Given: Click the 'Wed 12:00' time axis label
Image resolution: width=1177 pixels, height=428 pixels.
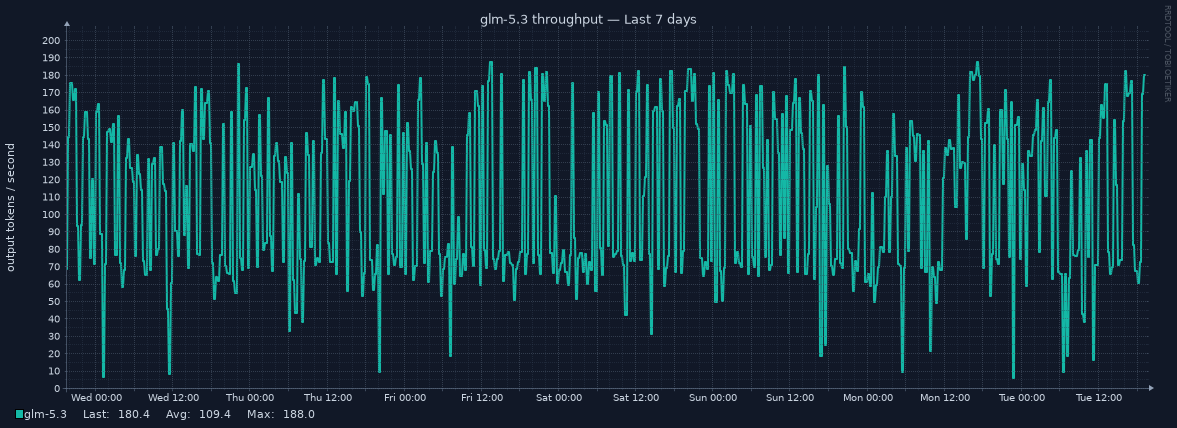Looking at the screenshot, I should tap(173, 398).
